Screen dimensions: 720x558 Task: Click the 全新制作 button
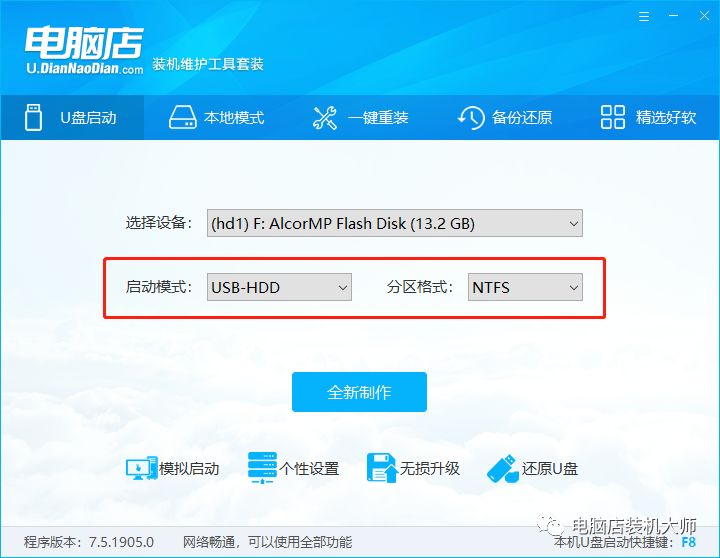click(359, 392)
